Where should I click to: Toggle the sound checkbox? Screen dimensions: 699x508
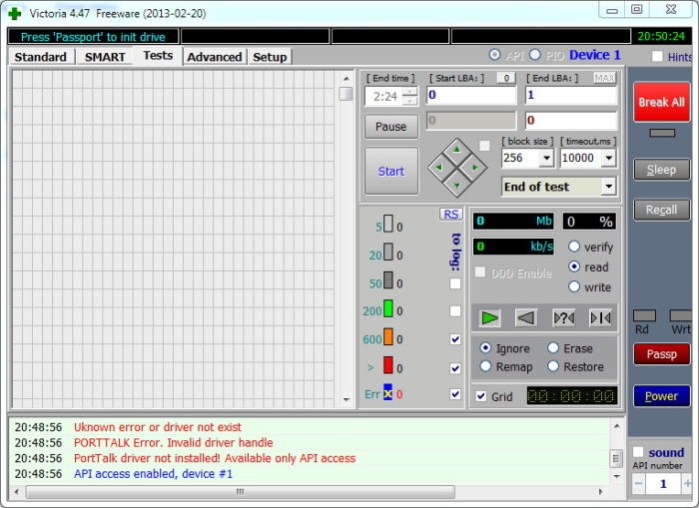point(638,452)
